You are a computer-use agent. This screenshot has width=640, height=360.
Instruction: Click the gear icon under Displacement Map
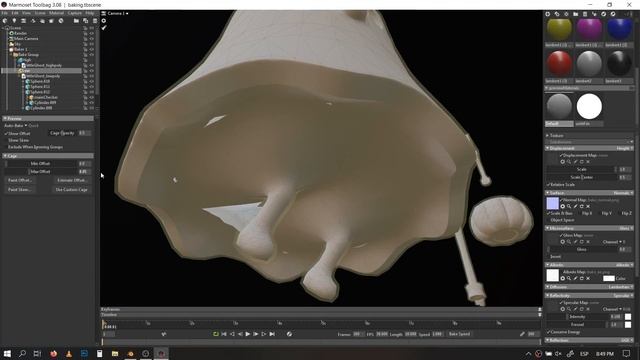[562, 162]
